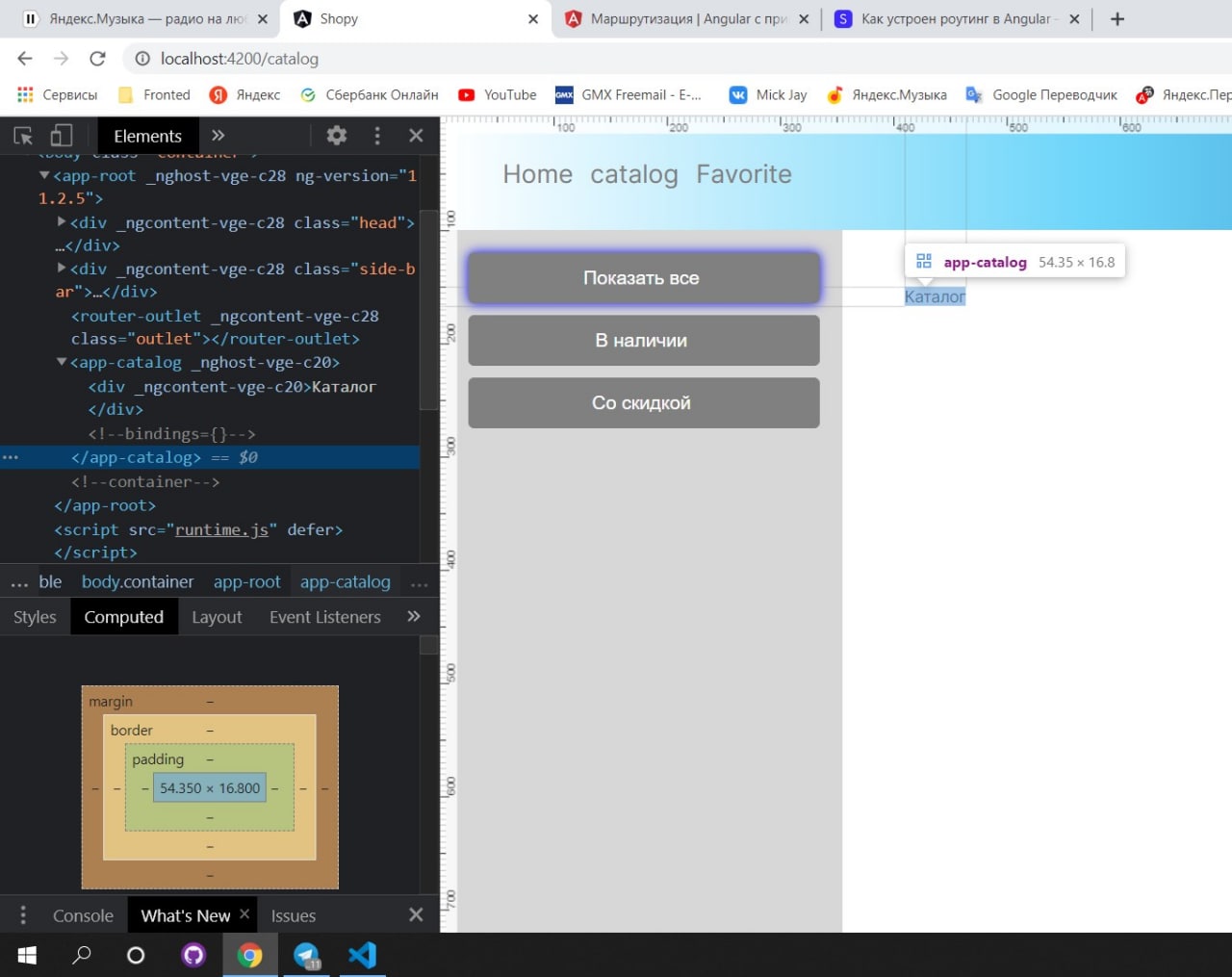The width and height of the screenshot is (1232, 977).
Task: Switch to the Styles tab
Action: pos(35,617)
